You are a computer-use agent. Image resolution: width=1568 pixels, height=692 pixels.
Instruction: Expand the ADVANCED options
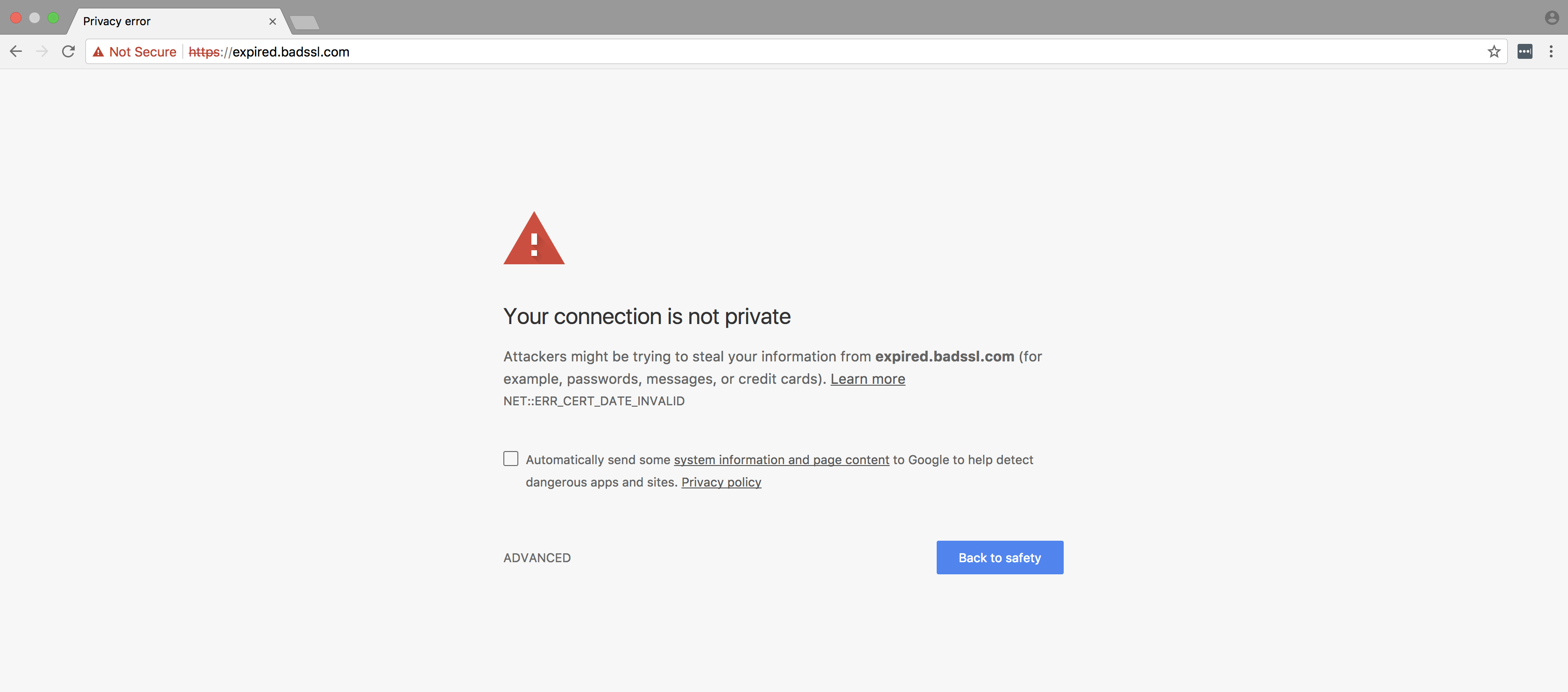pyautogui.click(x=537, y=557)
